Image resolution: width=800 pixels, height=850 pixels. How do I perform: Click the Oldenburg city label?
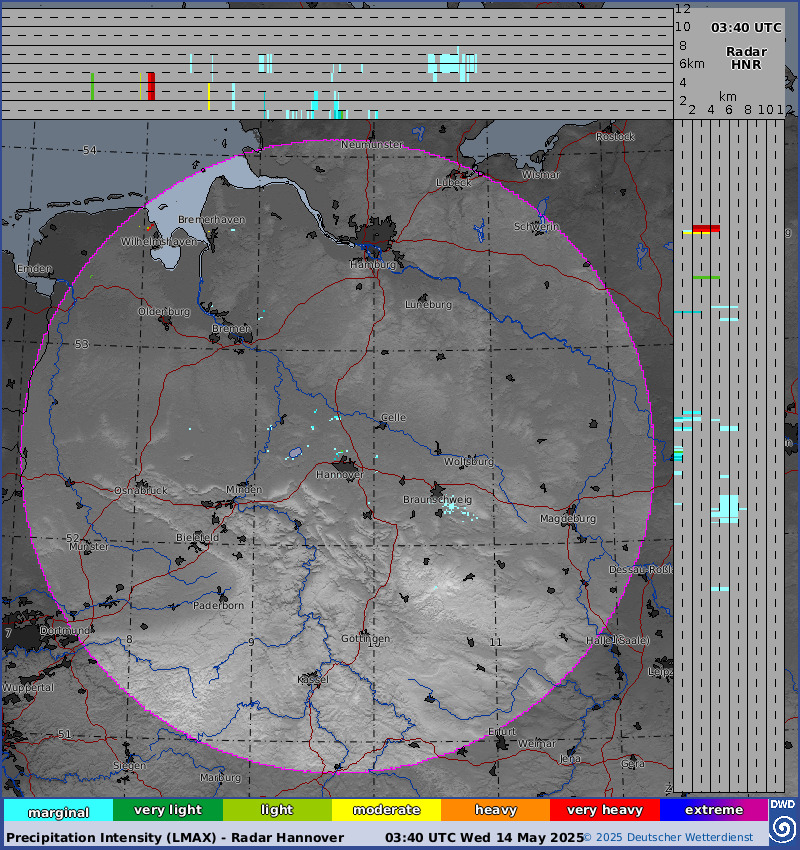[164, 312]
